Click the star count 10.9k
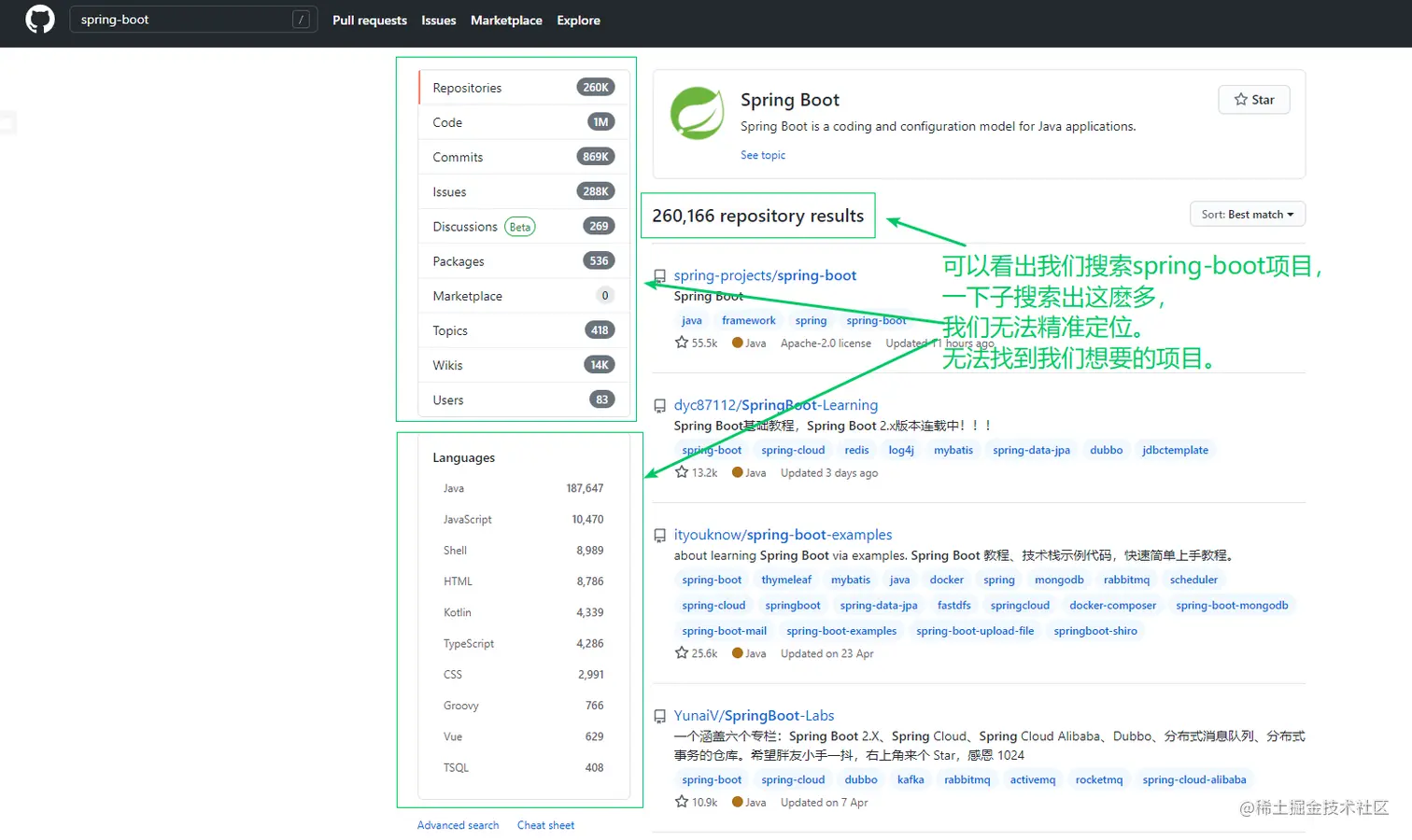The width and height of the screenshot is (1412, 840). 697,803
